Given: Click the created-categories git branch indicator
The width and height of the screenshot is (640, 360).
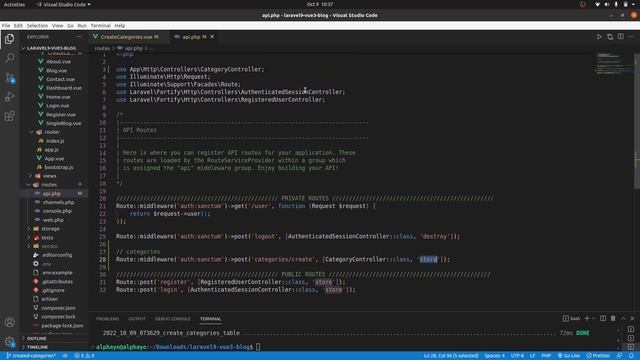Looking at the screenshot, I should click(x=31, y=356).
